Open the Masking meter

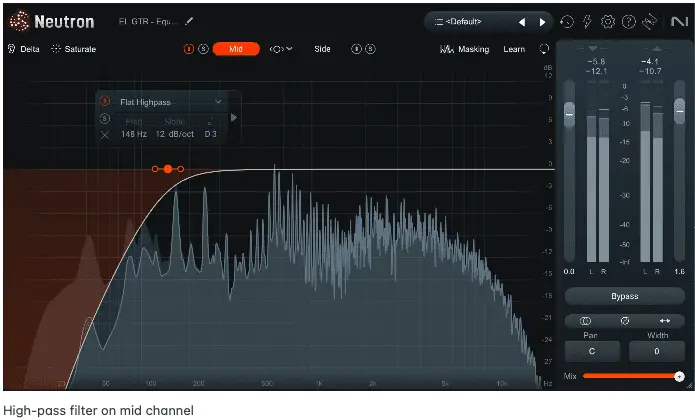[465, 49]
